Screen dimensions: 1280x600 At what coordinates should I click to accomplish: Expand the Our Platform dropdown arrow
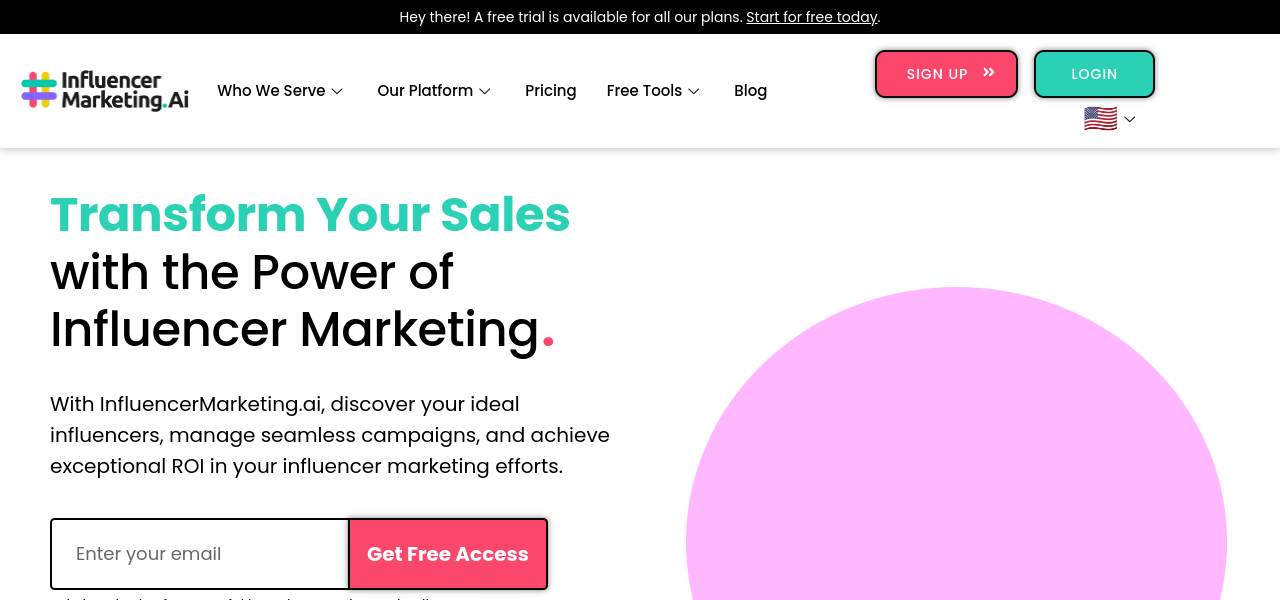(x=485, y=91)
